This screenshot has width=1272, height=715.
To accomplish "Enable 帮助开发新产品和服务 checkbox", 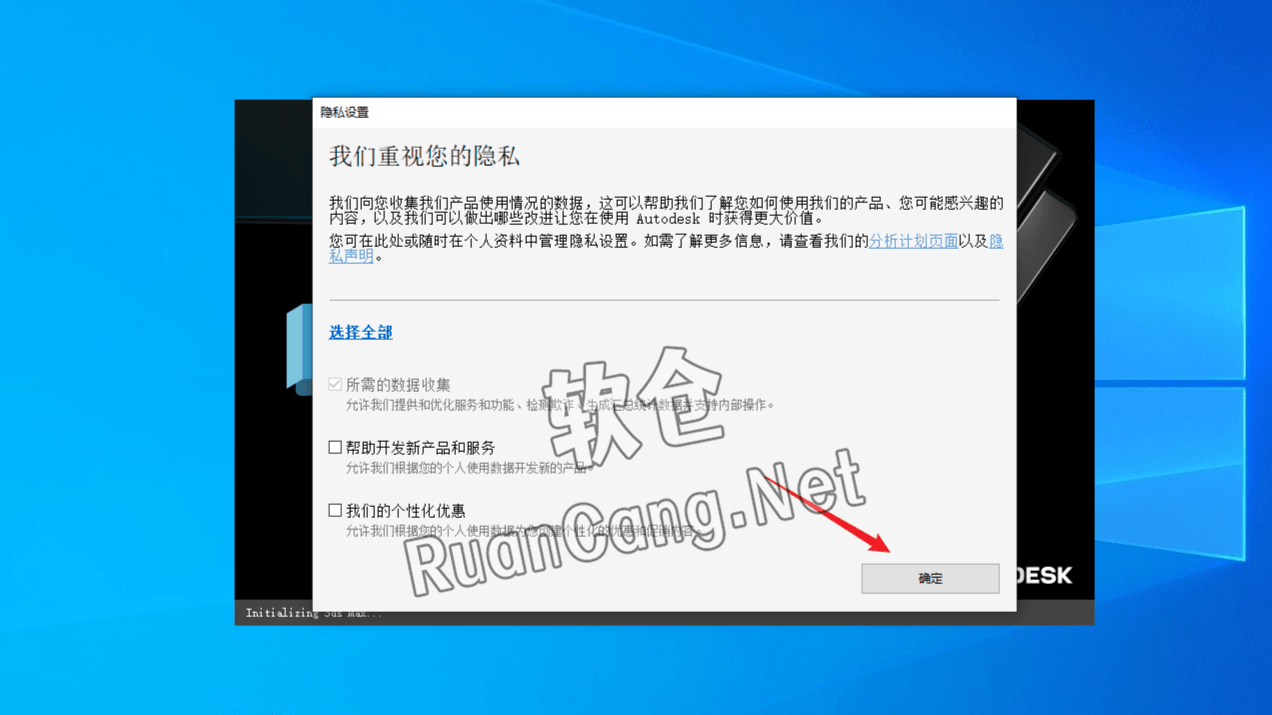I will pyautogui.click(x=335, y=447).
